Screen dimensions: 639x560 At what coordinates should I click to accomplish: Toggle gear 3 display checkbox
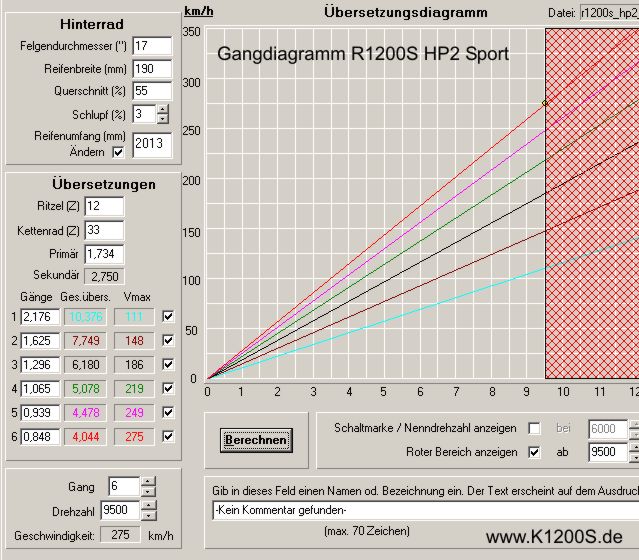[x=168, y=364]
